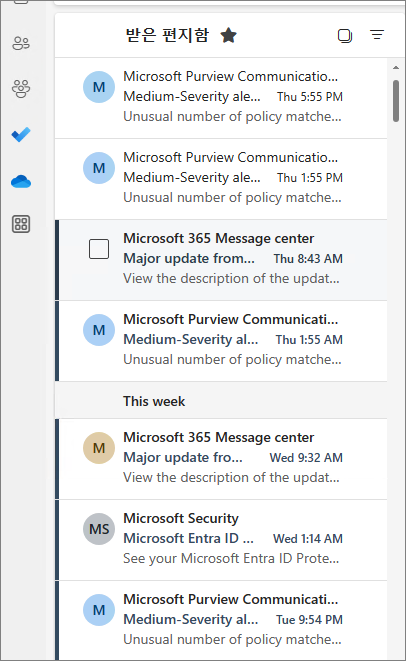Open the Microsoft Entra ID email
The width and height of the screenshot is (406, 661).
click(x=221, y=540)
